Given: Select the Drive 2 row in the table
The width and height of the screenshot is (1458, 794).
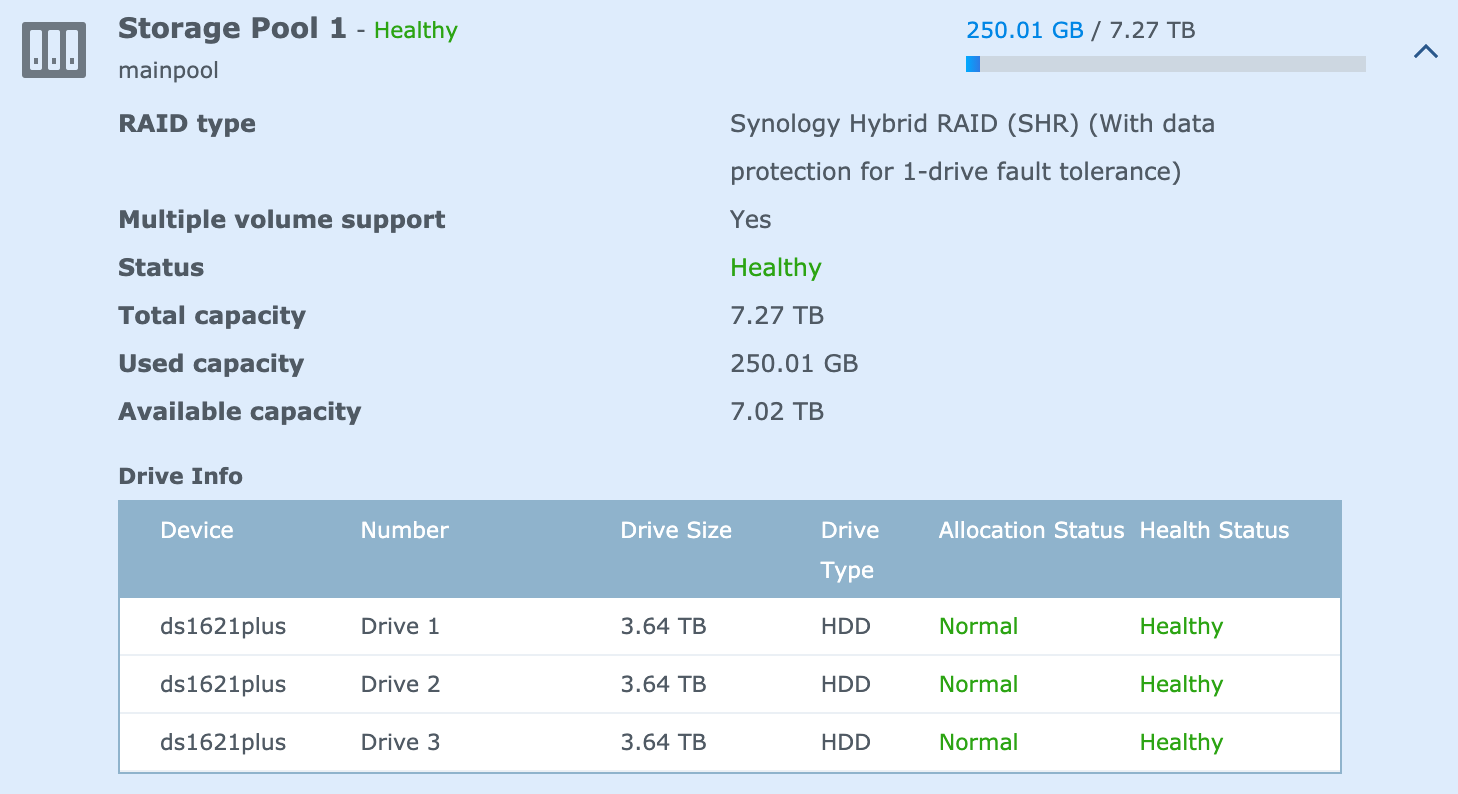Looking at the screenshot, I should (729, 685).
